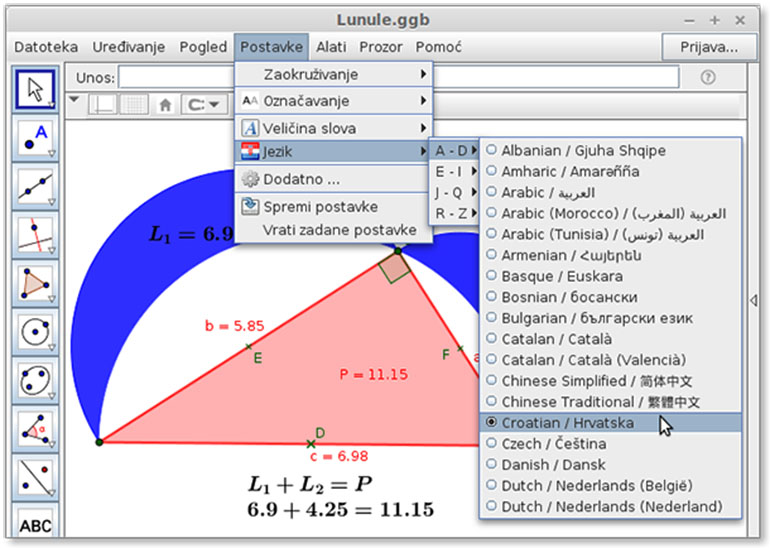Click the ABC text tool
Image resolution: width=770 pixels, height=548 pixels.
(x=35, y=523)
